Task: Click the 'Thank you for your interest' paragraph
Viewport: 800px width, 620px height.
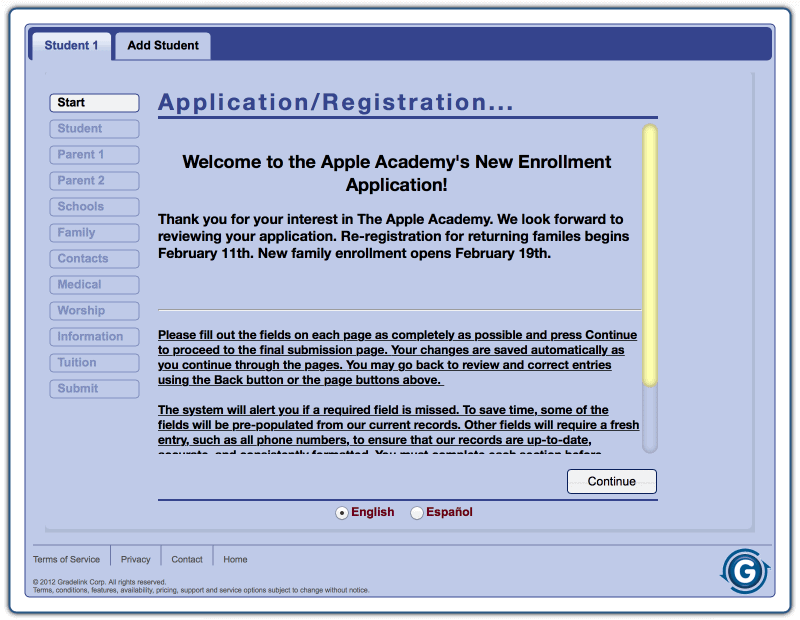Action: point(393,236)
